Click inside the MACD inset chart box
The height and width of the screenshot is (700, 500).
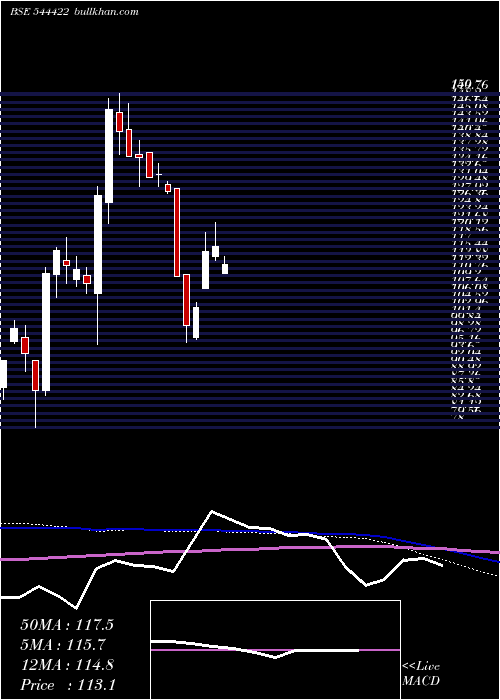275,650
